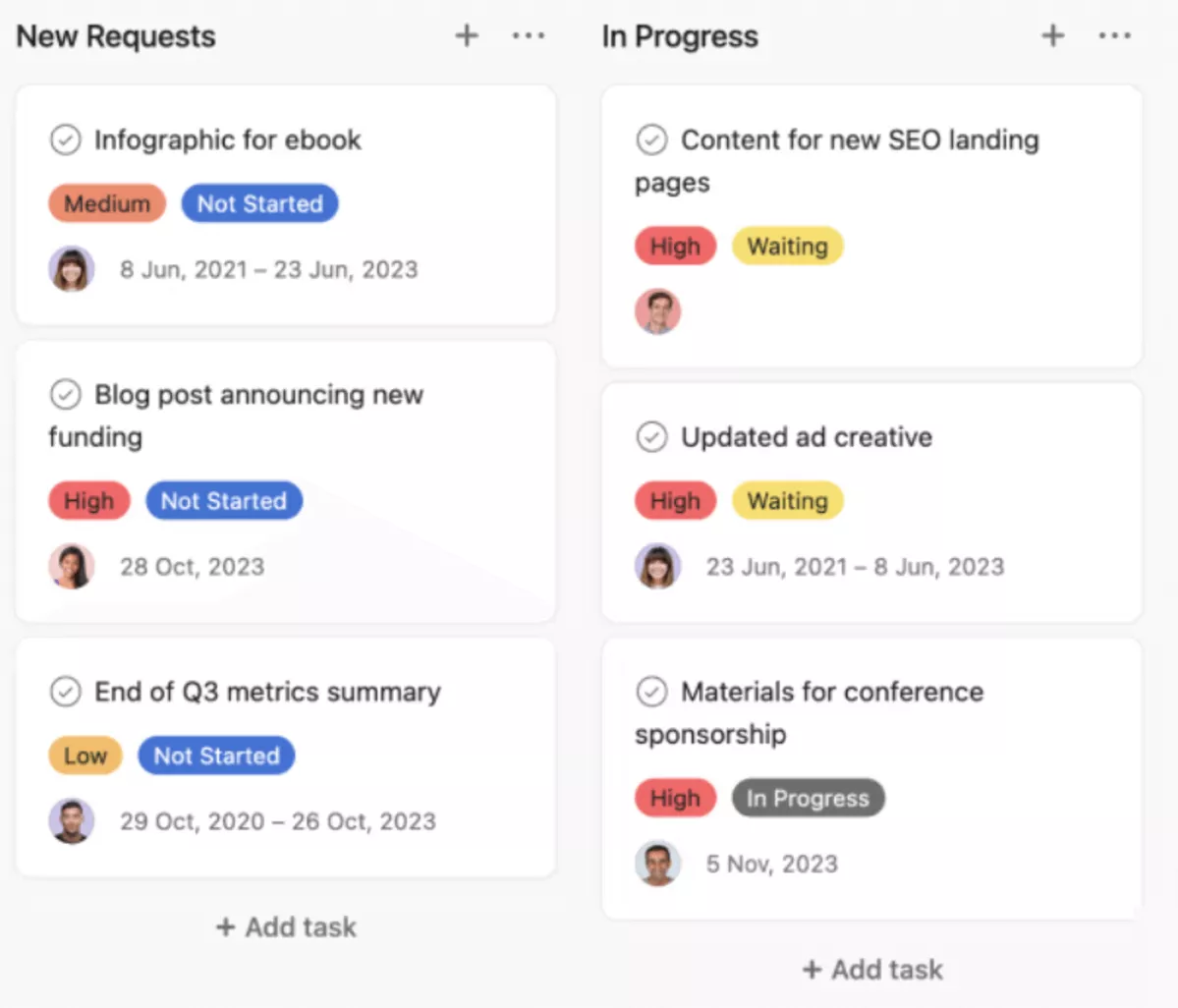The image size is (1178, 1008).
Task: Select the In Progress column header
Action: 680,35
